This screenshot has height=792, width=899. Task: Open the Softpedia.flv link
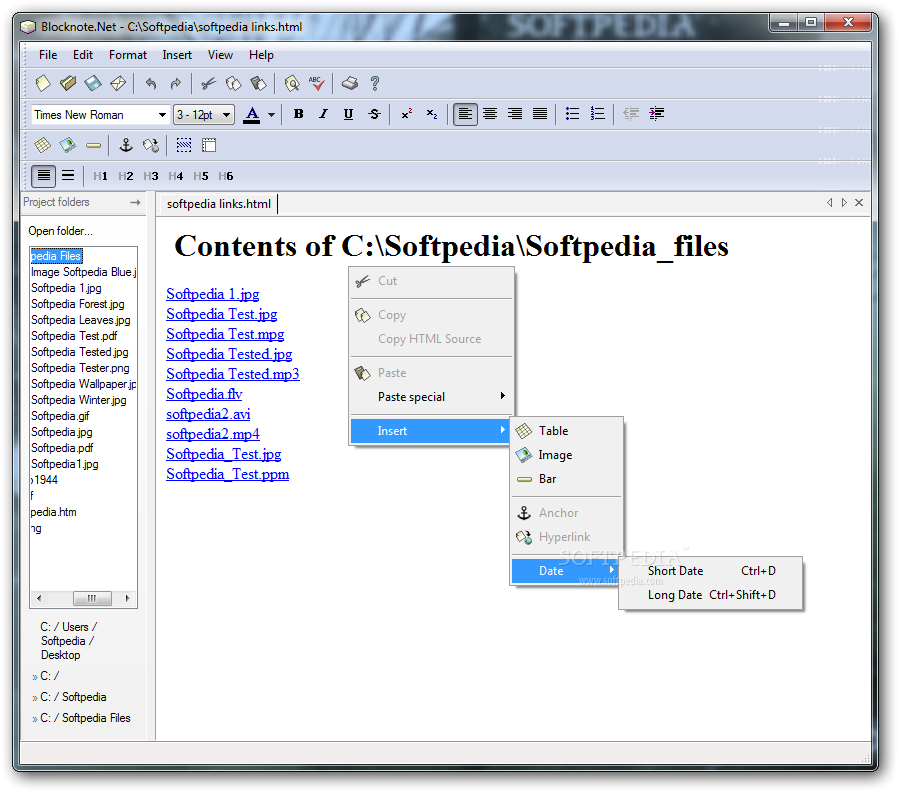[x=204, y=394]
